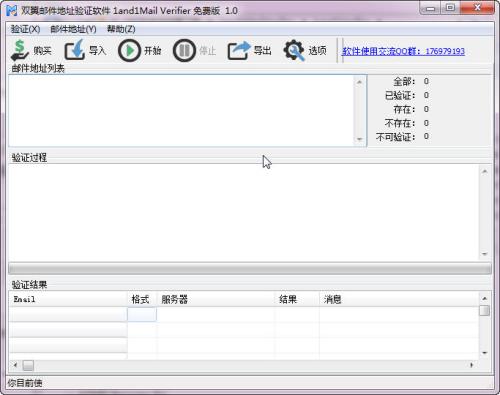Maximize the 1and1Mail Verifier window
This screenshot has height=395, width=500.
click(x=450, y=8)
